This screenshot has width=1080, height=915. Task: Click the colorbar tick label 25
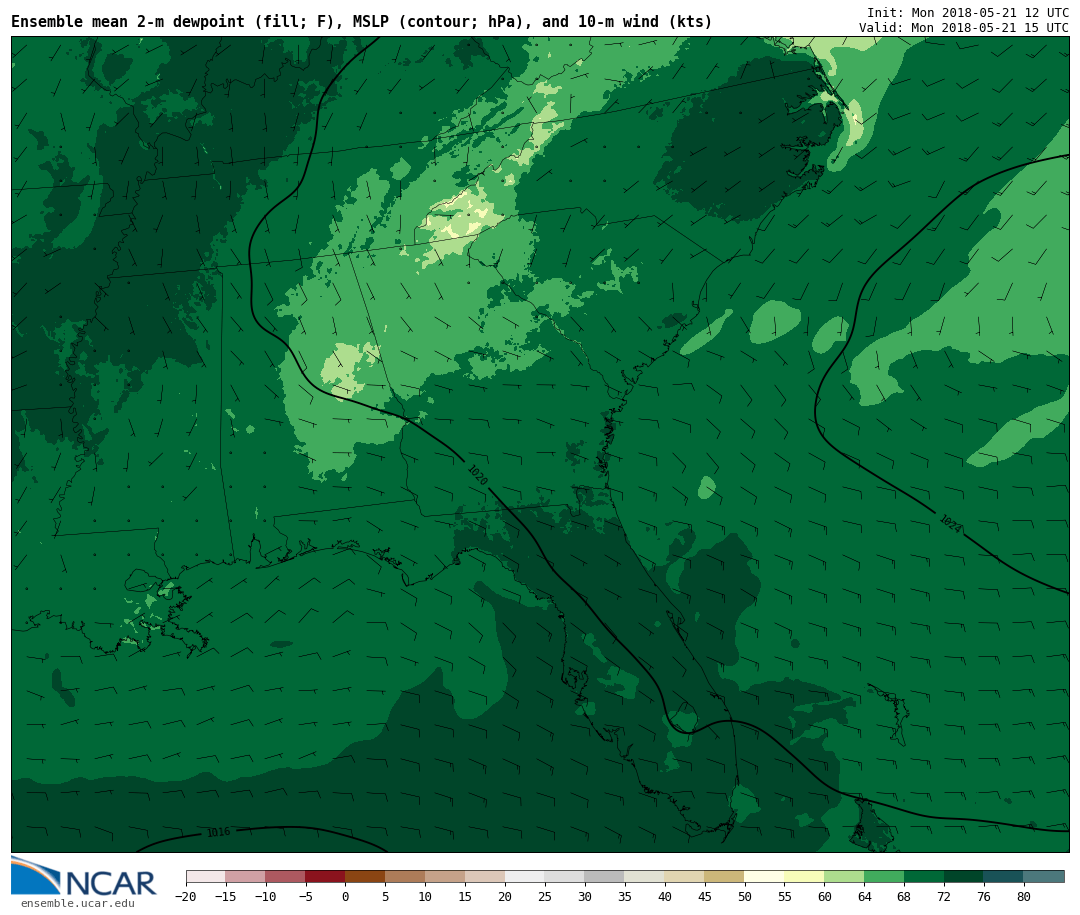[x=545, y=896]
